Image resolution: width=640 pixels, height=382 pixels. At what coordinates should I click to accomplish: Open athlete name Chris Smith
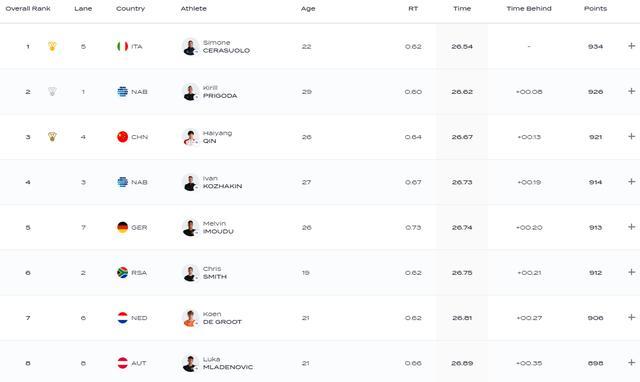click(215, 273)
